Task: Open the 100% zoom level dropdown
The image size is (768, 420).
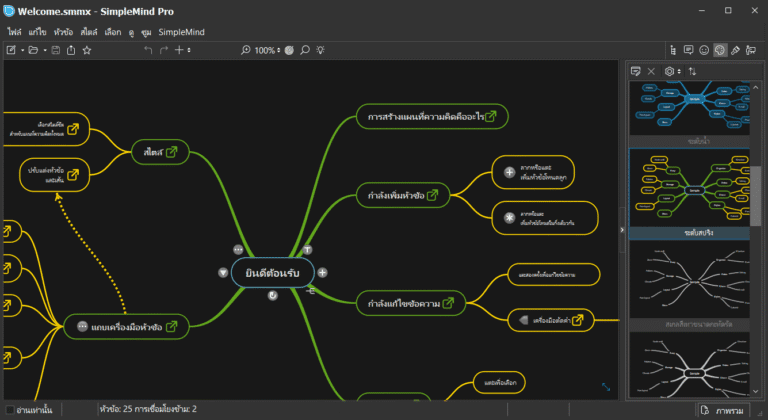Action: [267, 50]
